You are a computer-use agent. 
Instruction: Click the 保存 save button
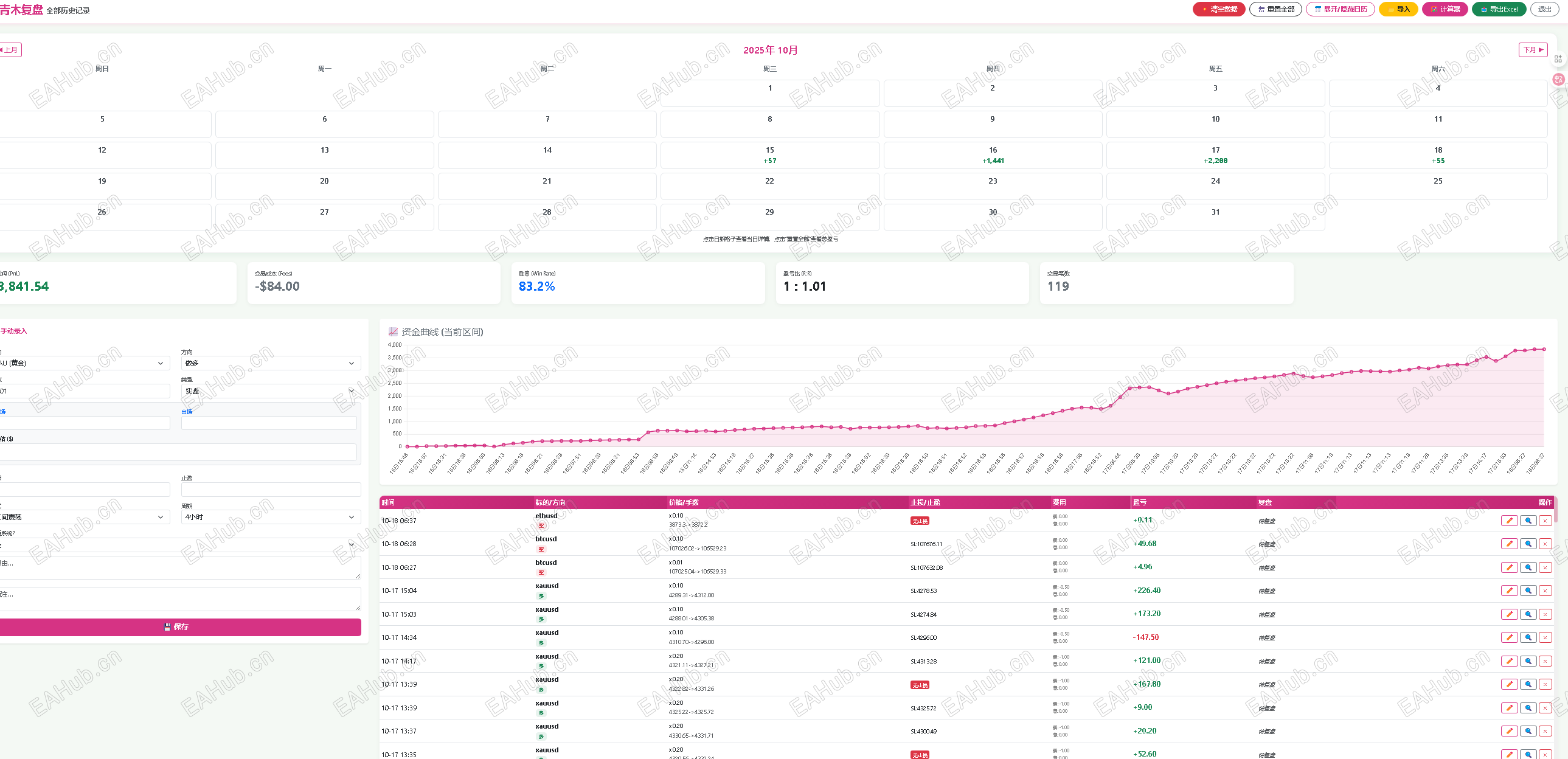click(x=179, y=627)
